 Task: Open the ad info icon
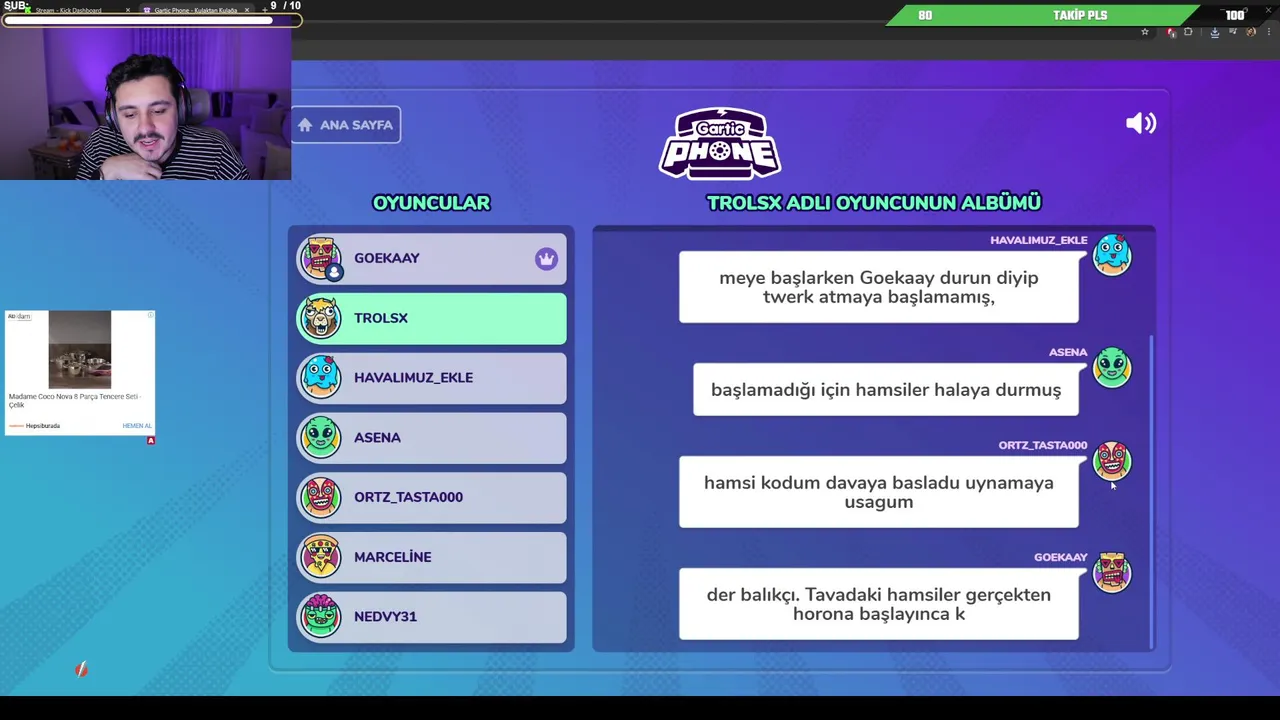coord(151,315)
